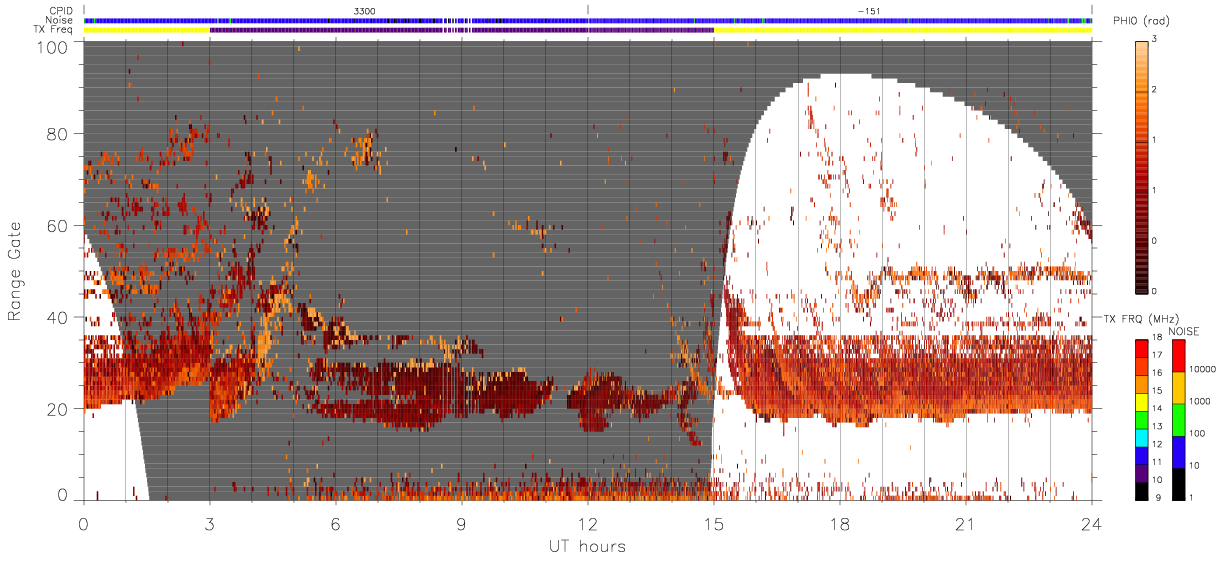Pick the yellow swatch in TX FRQ legend

pyautogui.click(x=1141, y=403)
